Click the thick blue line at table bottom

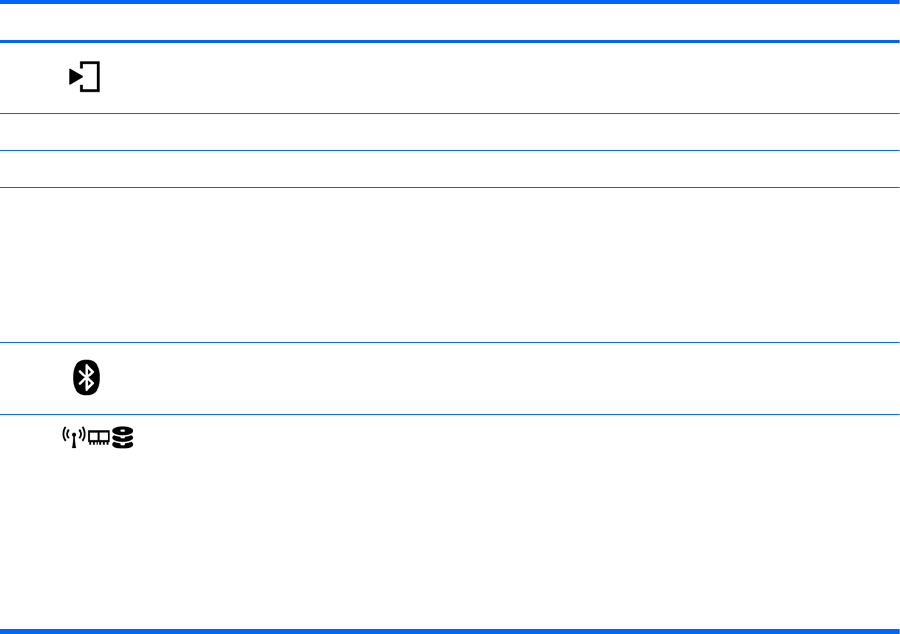pyautogui.click(x=450, y=630)
